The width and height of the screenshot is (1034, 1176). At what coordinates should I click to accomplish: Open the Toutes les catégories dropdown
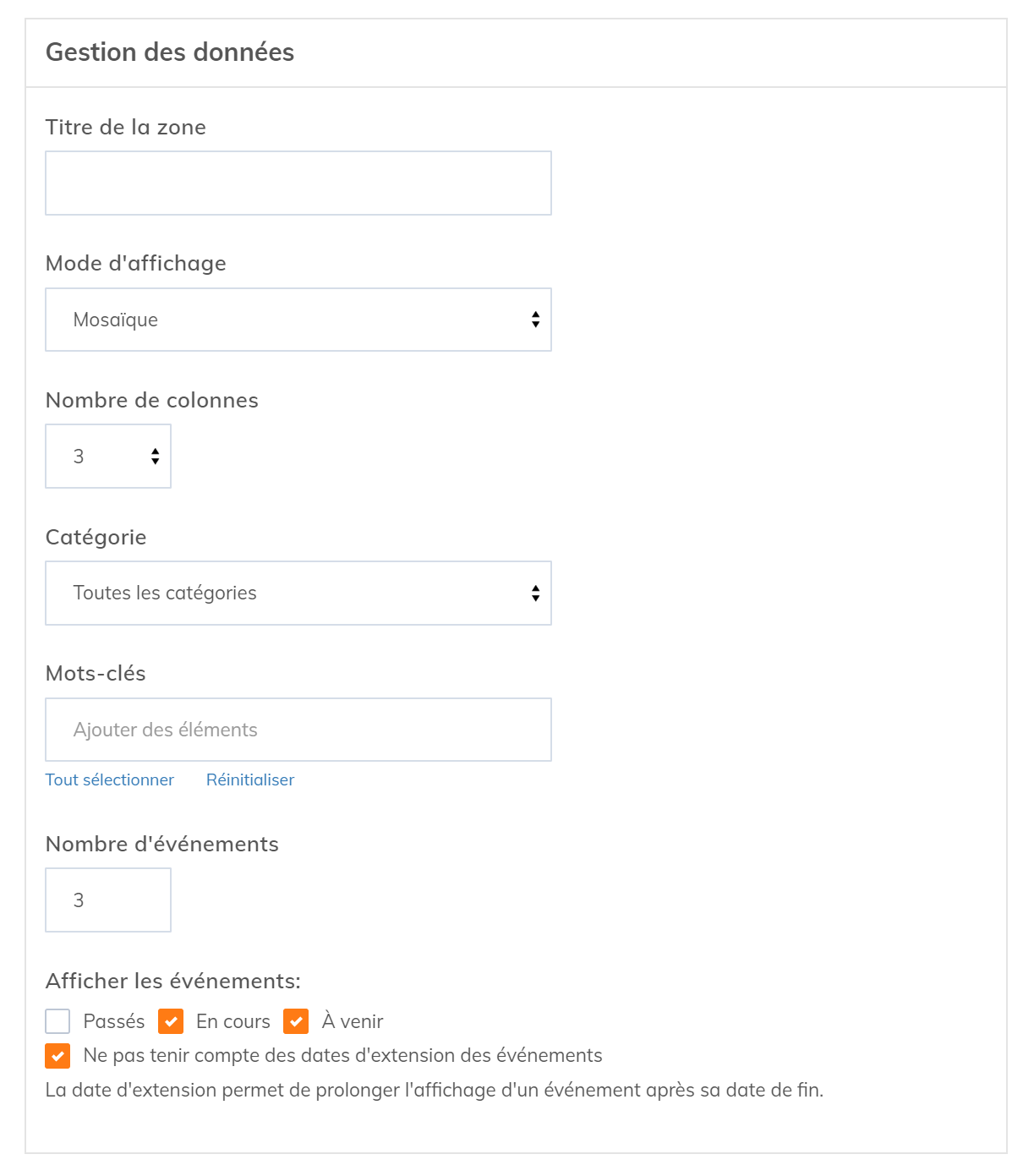[x=298, y=593]
